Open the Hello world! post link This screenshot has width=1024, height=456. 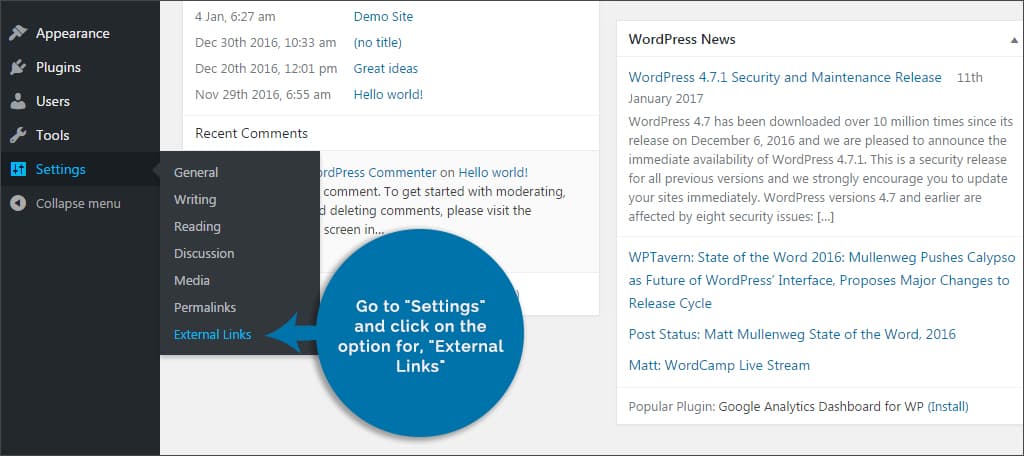[x=388, y=94]
